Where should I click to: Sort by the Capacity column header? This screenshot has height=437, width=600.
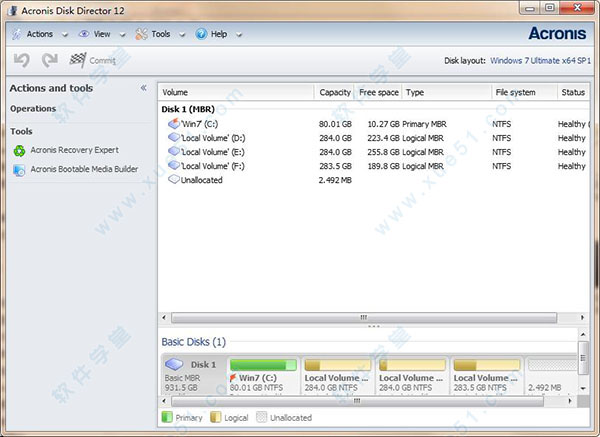click(x=334, y=92)
